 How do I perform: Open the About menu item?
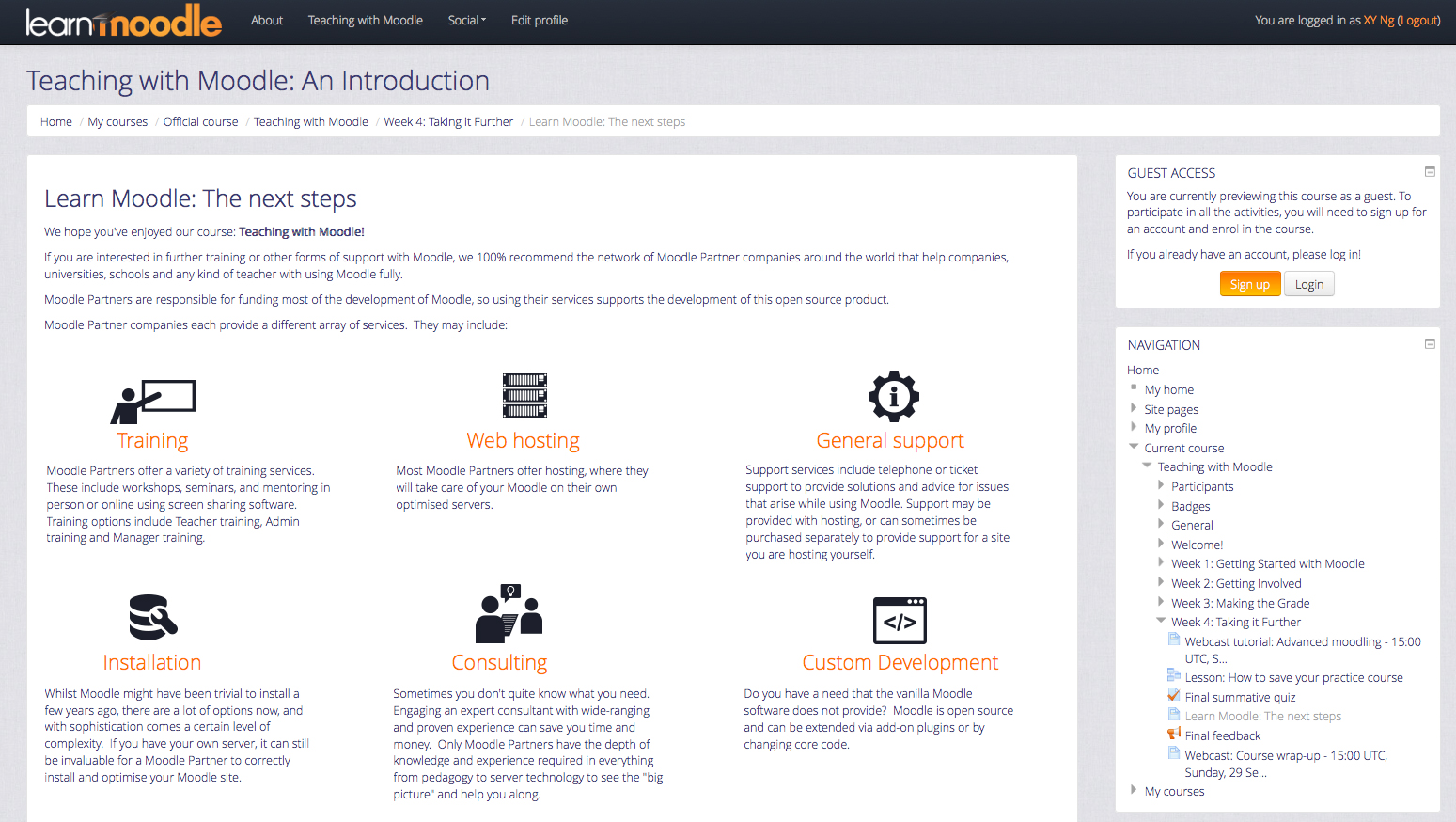click(x=267, y=20)
